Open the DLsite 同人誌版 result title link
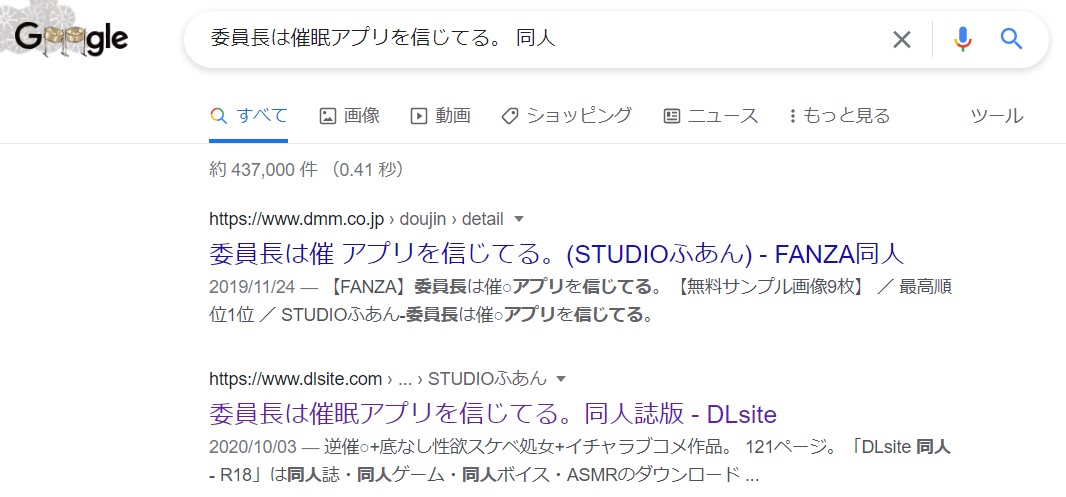The height and width of the screenshot is (497, 1066). [493, 413]
